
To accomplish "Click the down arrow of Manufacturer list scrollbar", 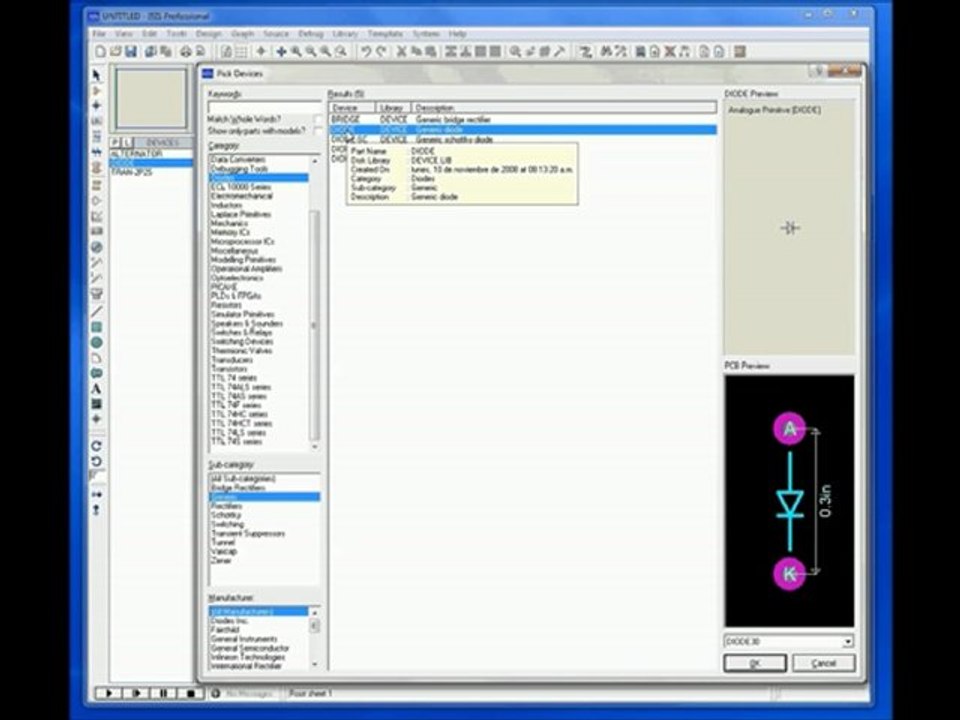I will (x=315, y=664).
